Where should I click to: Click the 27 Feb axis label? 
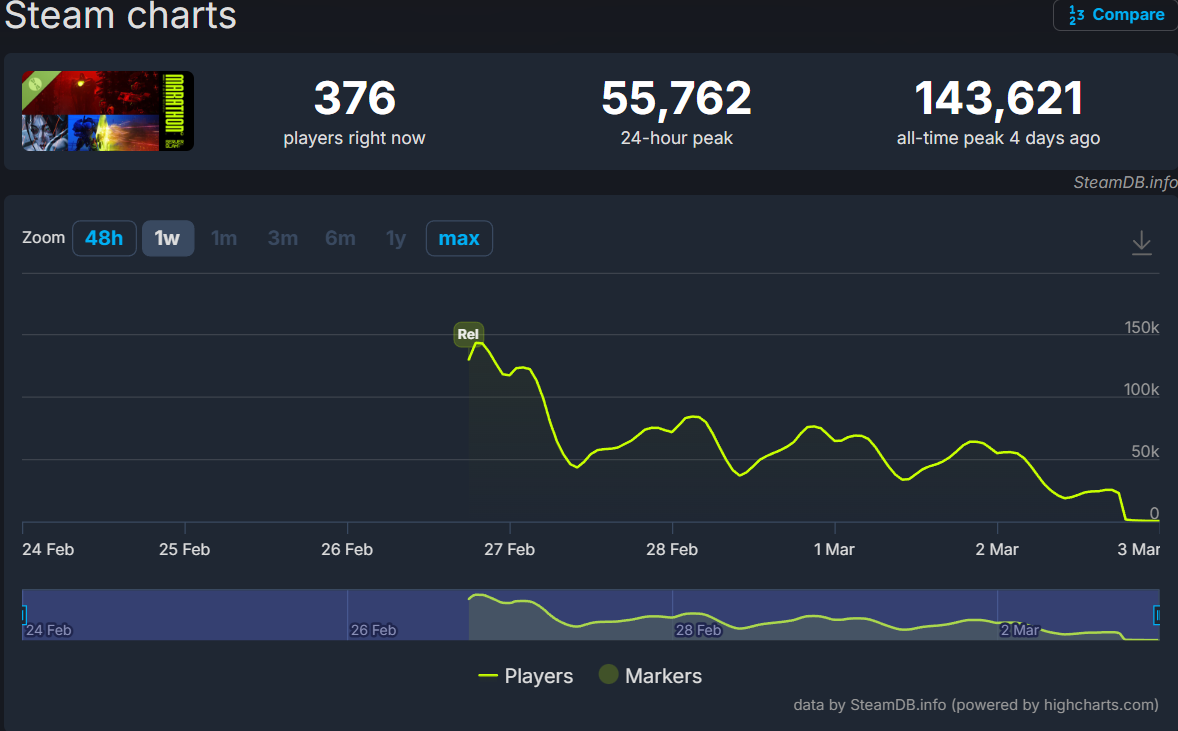pos(509,549)
